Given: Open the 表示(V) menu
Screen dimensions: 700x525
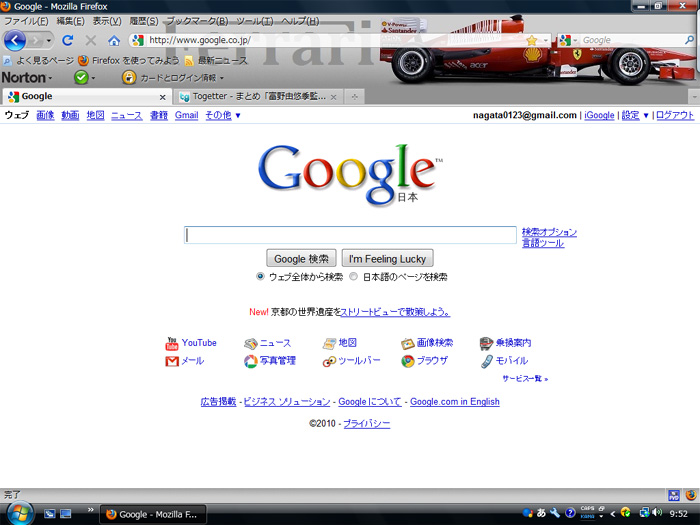Looking at the screenshot, I should [107, 21].
